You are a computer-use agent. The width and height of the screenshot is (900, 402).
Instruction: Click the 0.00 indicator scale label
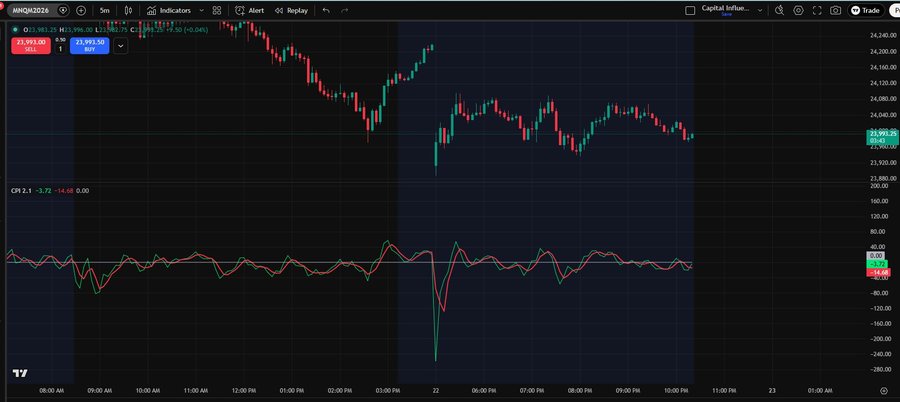(876, 255)
